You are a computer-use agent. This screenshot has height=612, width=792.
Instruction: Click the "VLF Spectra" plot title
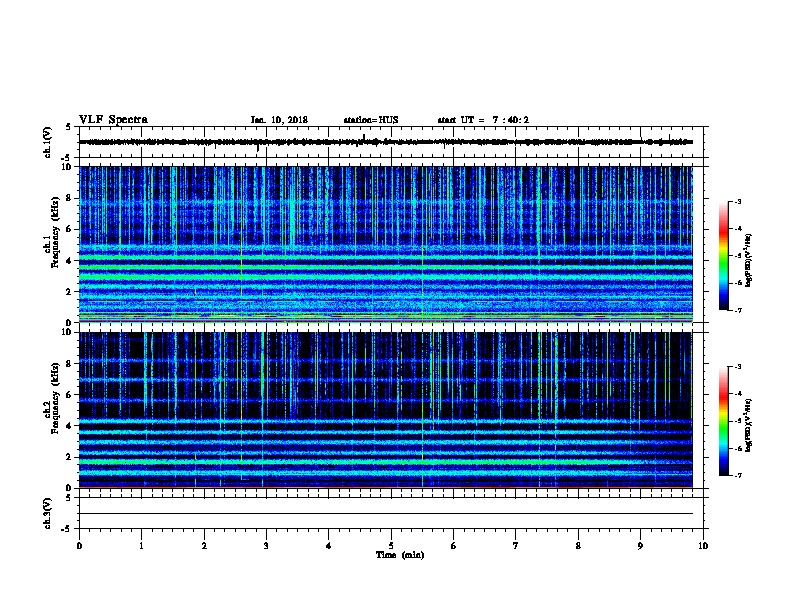[113, 120]
